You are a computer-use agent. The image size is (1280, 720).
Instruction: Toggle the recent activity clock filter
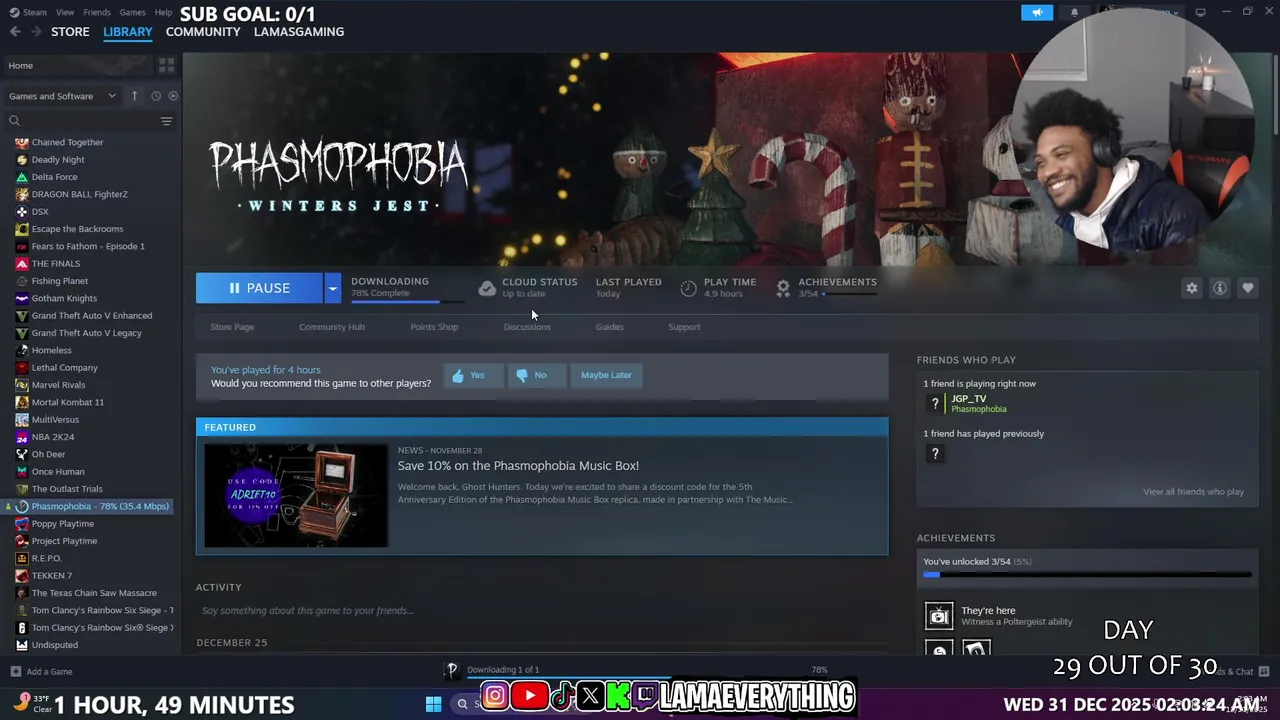pos(156,96)
